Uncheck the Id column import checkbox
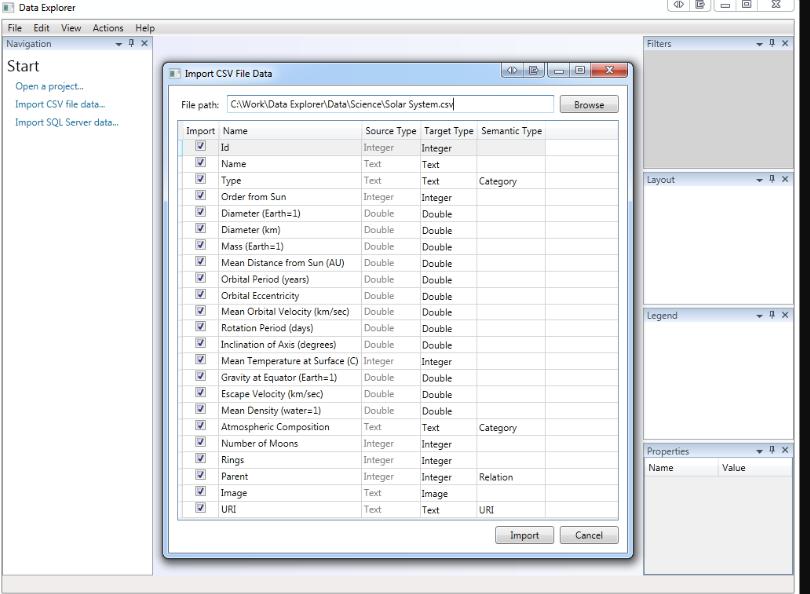Viewport: 810px width, 594px height. click(x=200, y=147)
